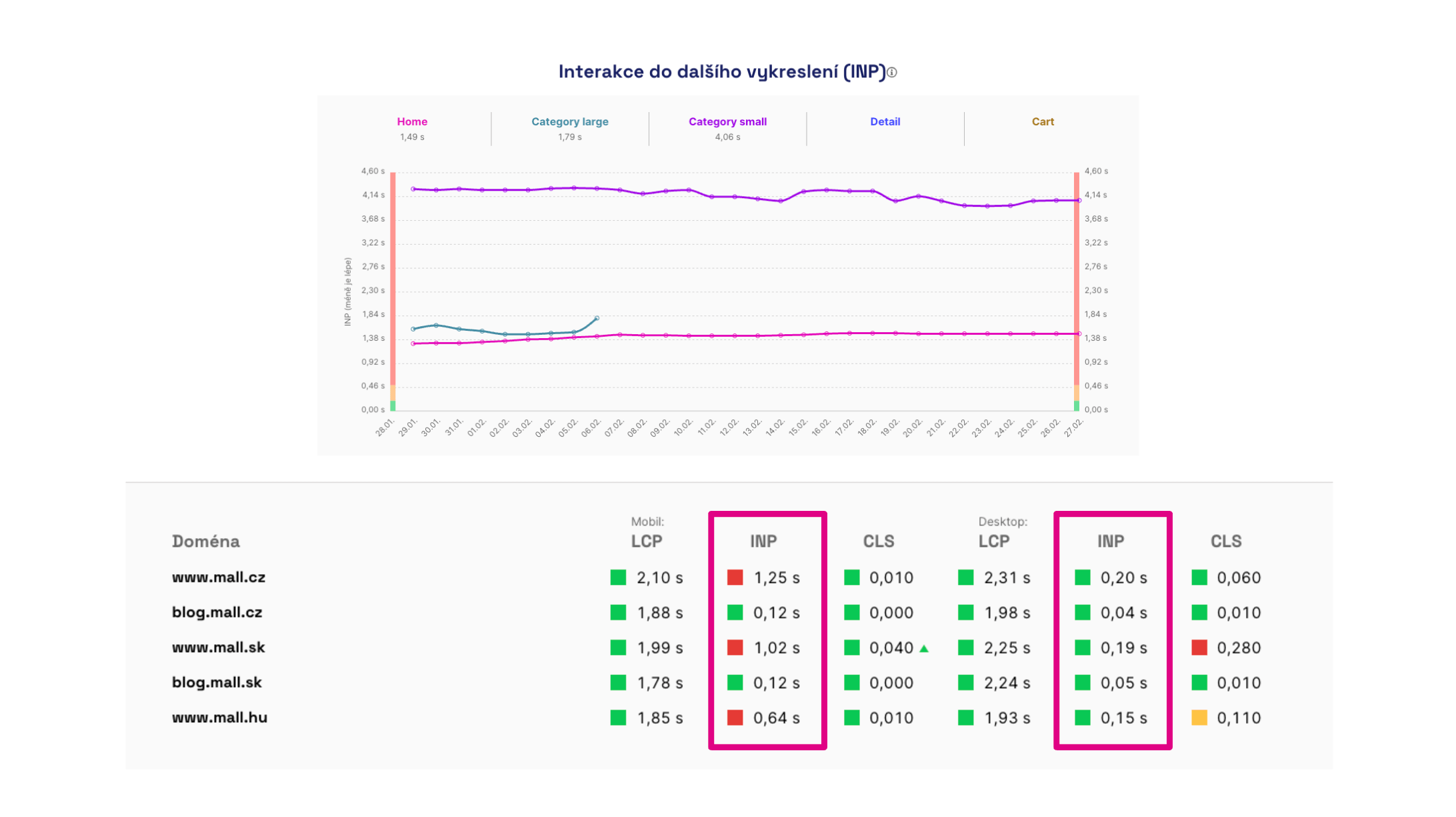Select the mobile LCP value 2,10 s
Image resolution: width=1456 pixels, height=817 pixels.
point(660,578)
